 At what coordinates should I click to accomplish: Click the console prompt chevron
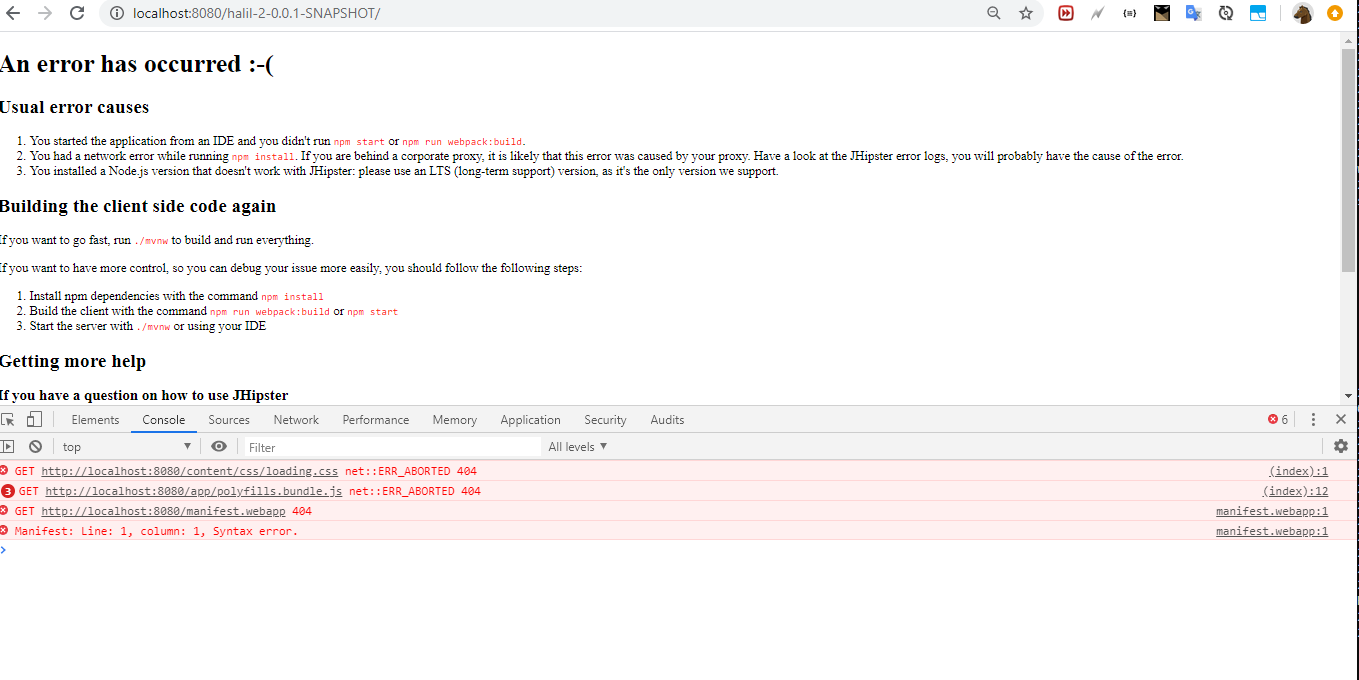[x=4, y=549]
